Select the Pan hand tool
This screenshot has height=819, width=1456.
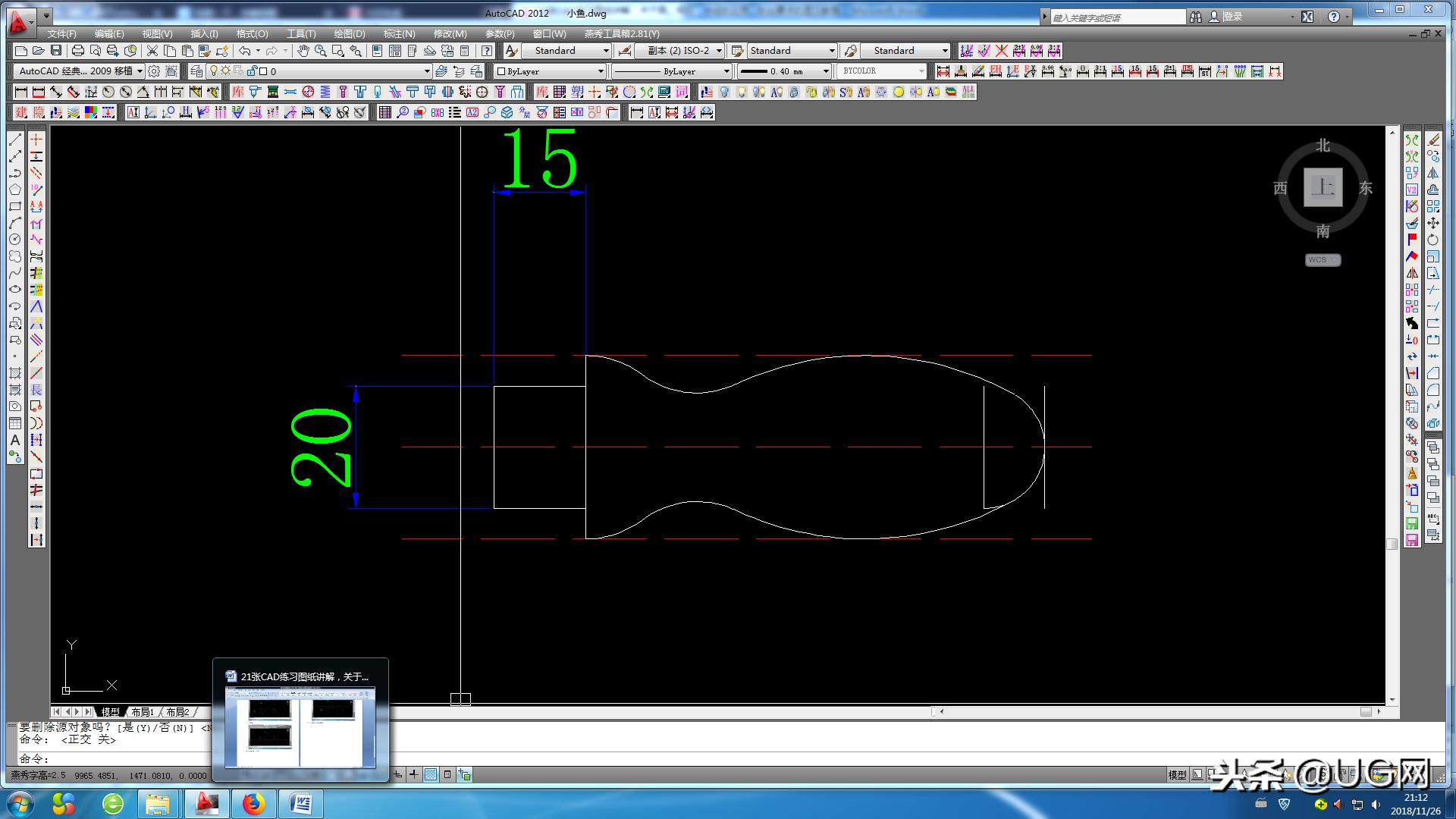[x=303, y=51]
